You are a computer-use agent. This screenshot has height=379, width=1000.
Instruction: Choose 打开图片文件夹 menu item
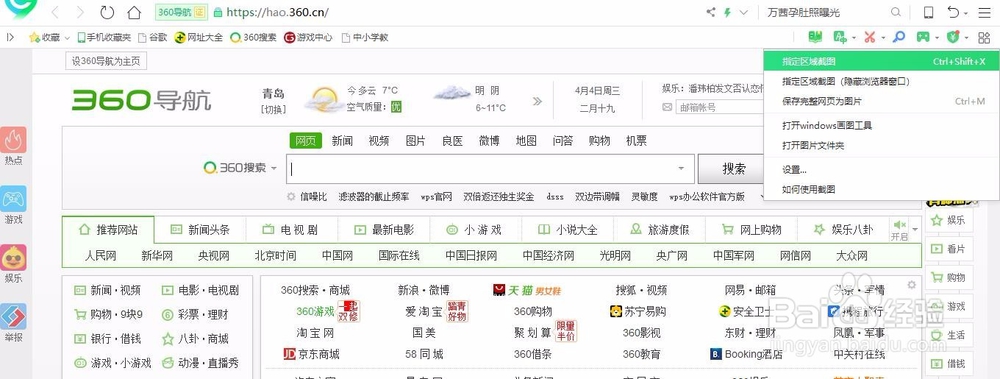[x=881, y=145]
